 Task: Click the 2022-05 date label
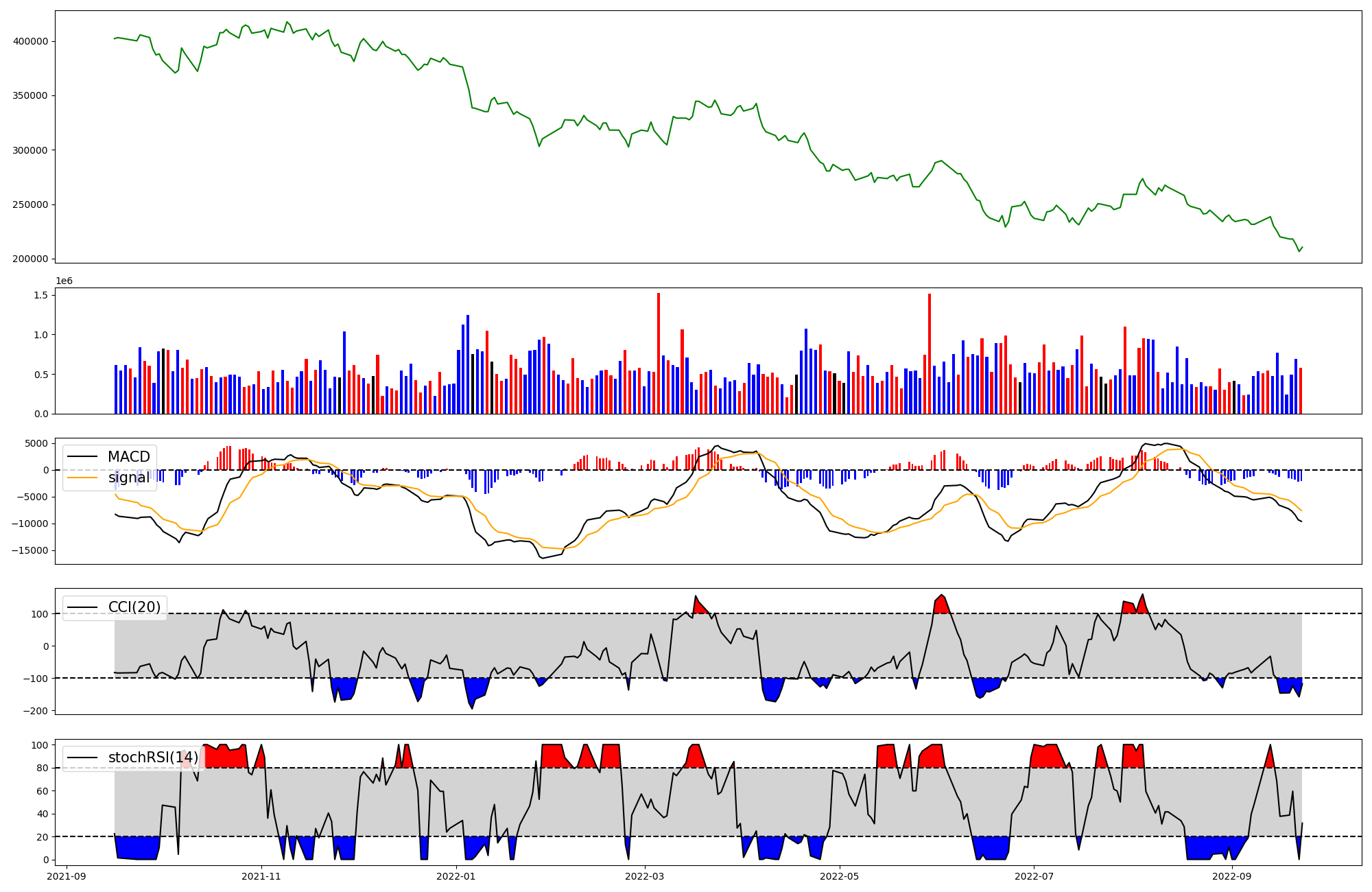pos(840,876)
